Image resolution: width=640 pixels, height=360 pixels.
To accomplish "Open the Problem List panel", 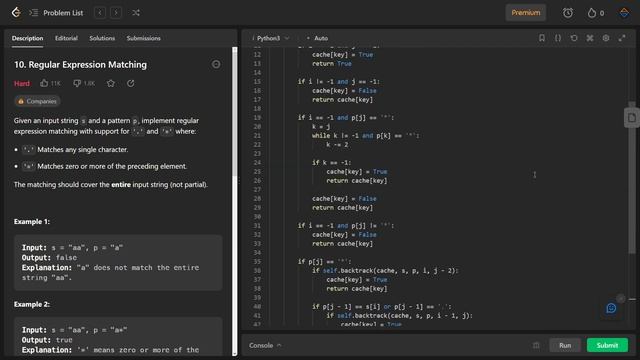I will pyautogui.click(x=56, y=13).
